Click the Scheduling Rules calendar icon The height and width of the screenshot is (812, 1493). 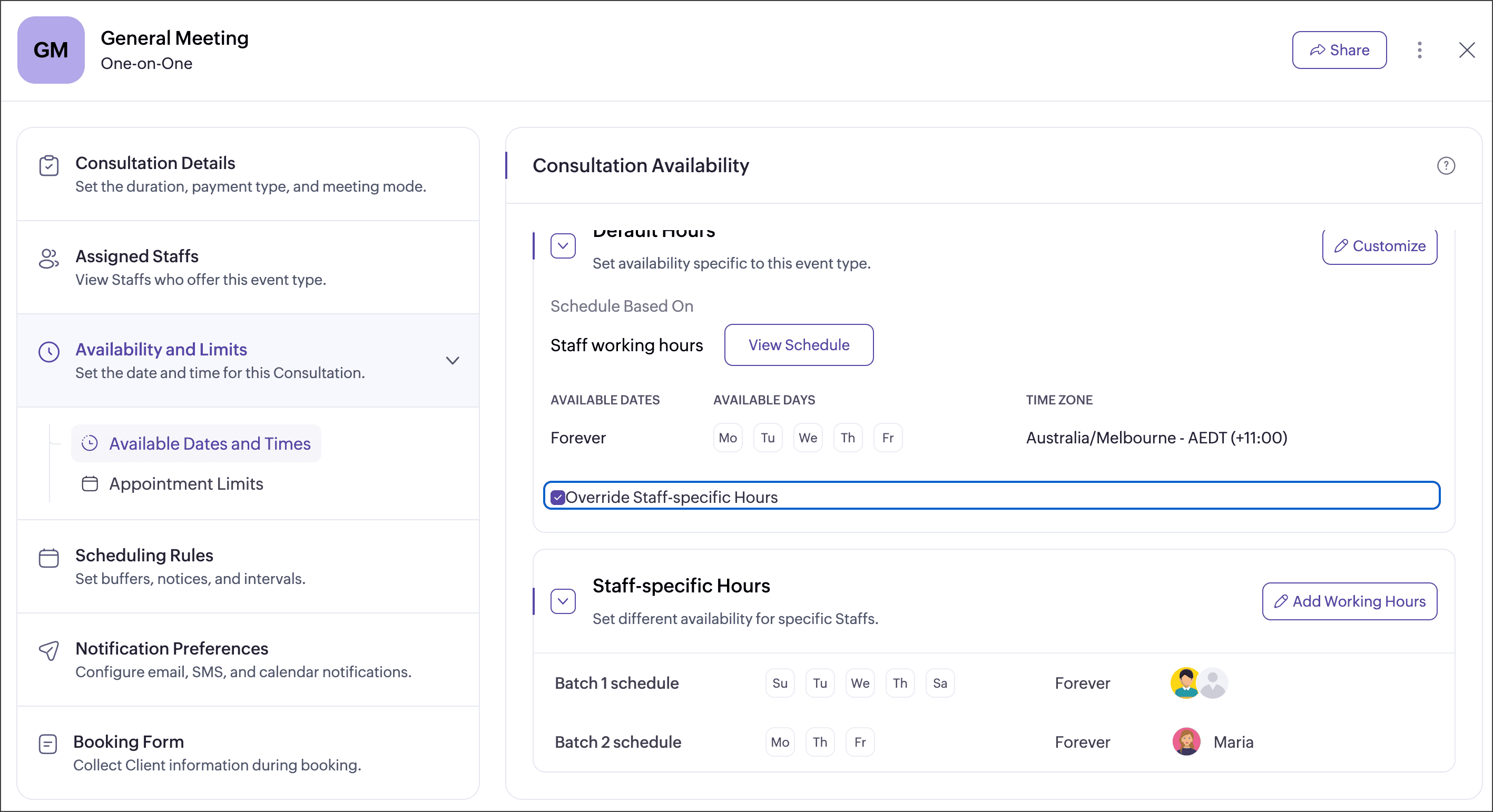coord(48,558)
